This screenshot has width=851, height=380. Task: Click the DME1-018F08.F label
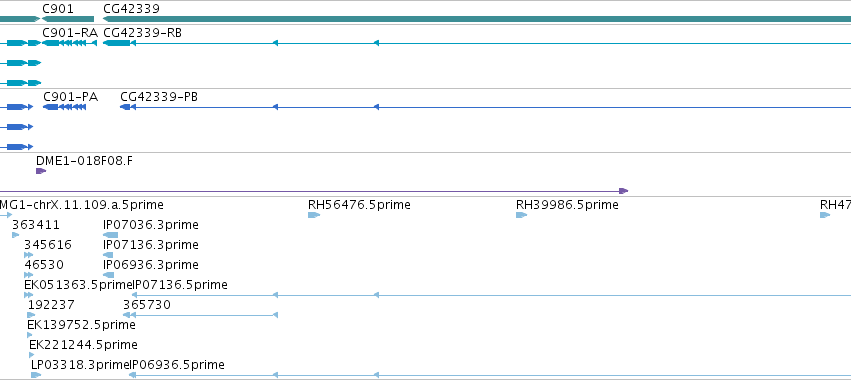tap(84, 161)
